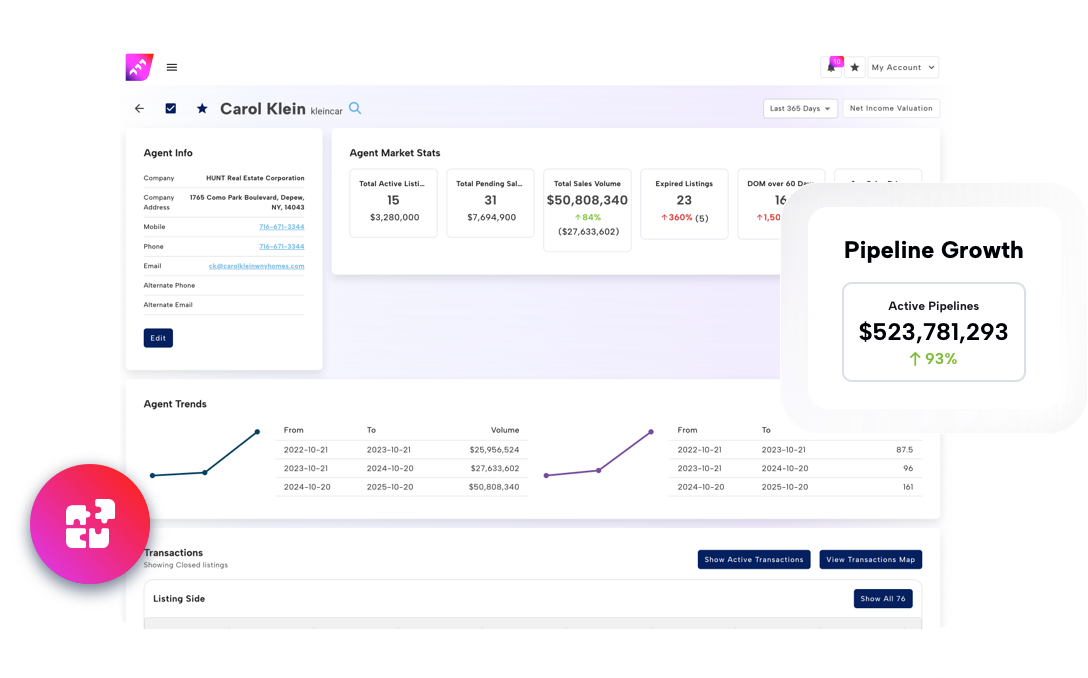Open the hamburger navigation menu

point(172,67)
